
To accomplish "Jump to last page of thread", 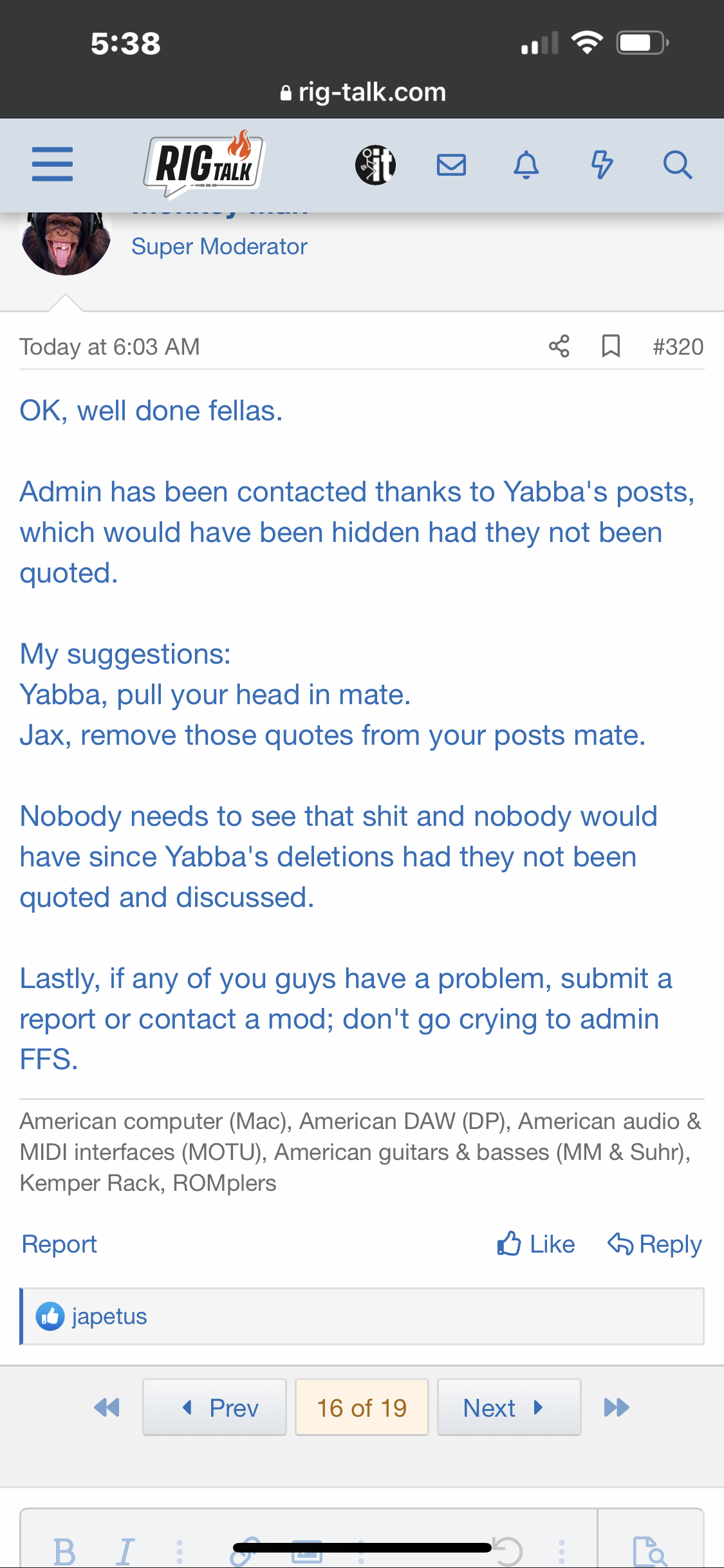I will (x=616, y=1408).
